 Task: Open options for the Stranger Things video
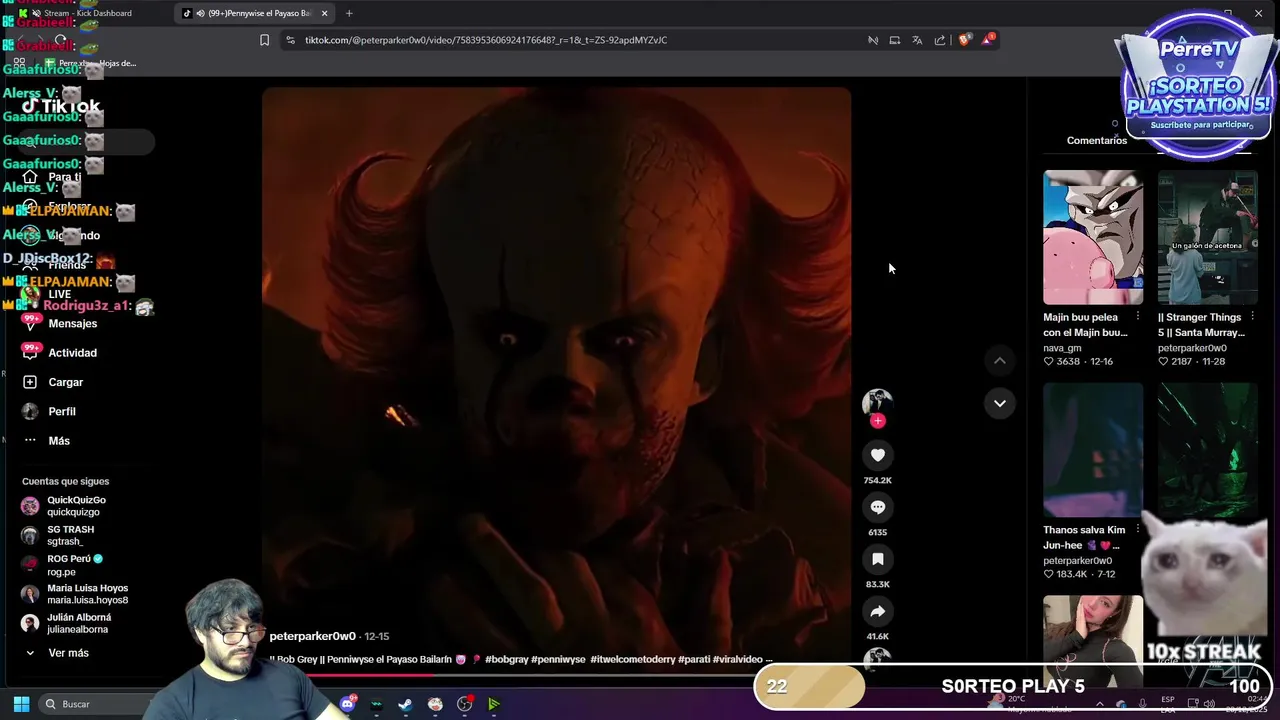click(1252, 317)
